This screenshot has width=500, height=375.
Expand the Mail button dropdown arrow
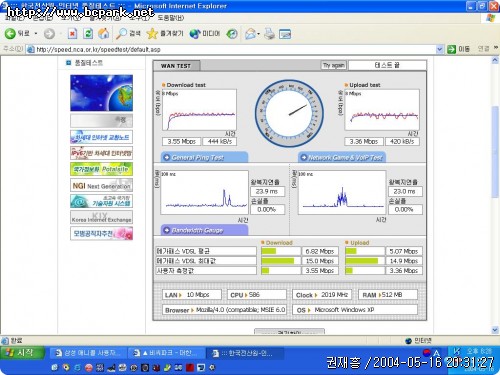(x=259, y=34)
